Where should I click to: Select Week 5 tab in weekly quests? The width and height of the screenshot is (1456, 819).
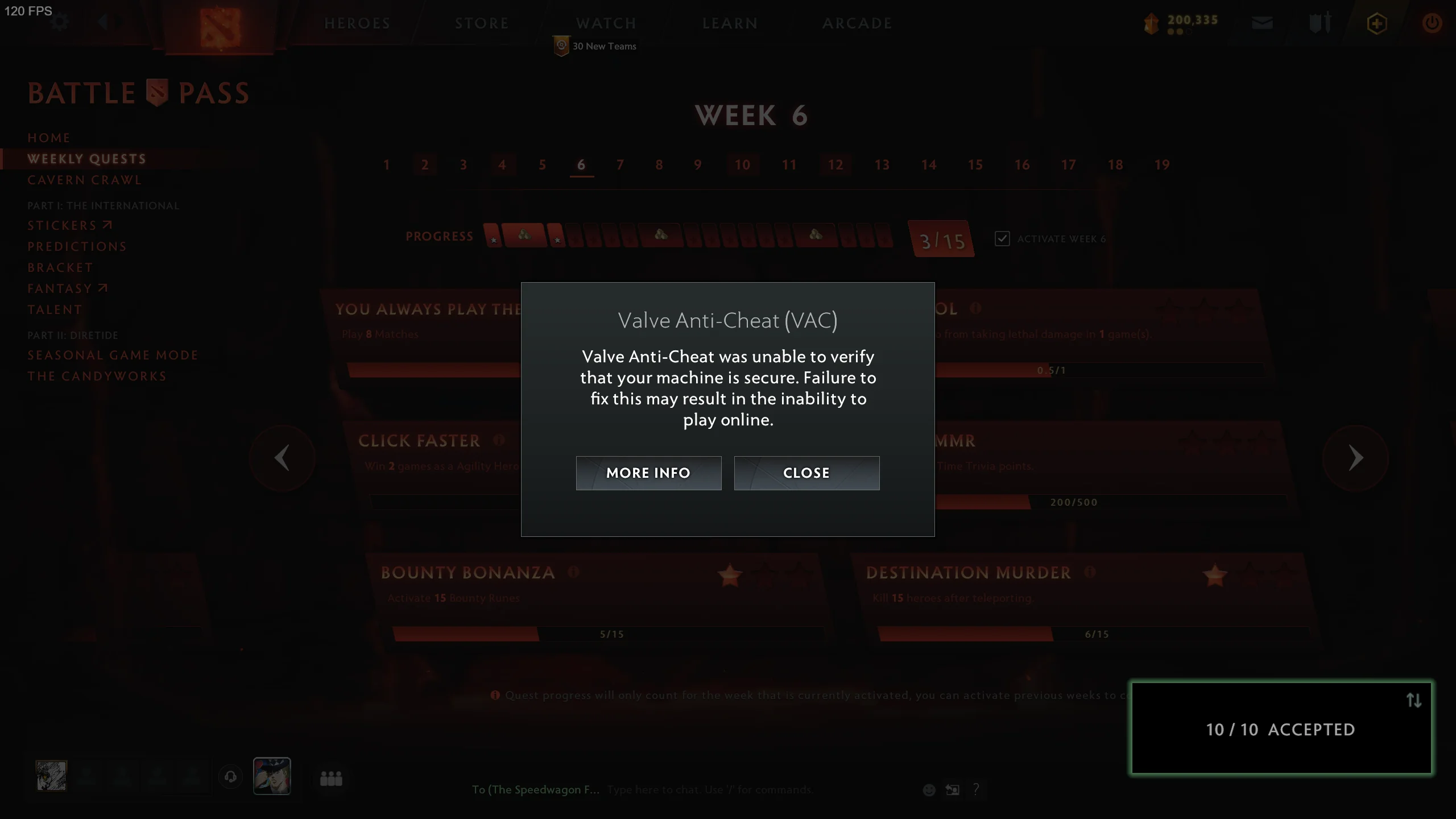(x=541, y=164)
